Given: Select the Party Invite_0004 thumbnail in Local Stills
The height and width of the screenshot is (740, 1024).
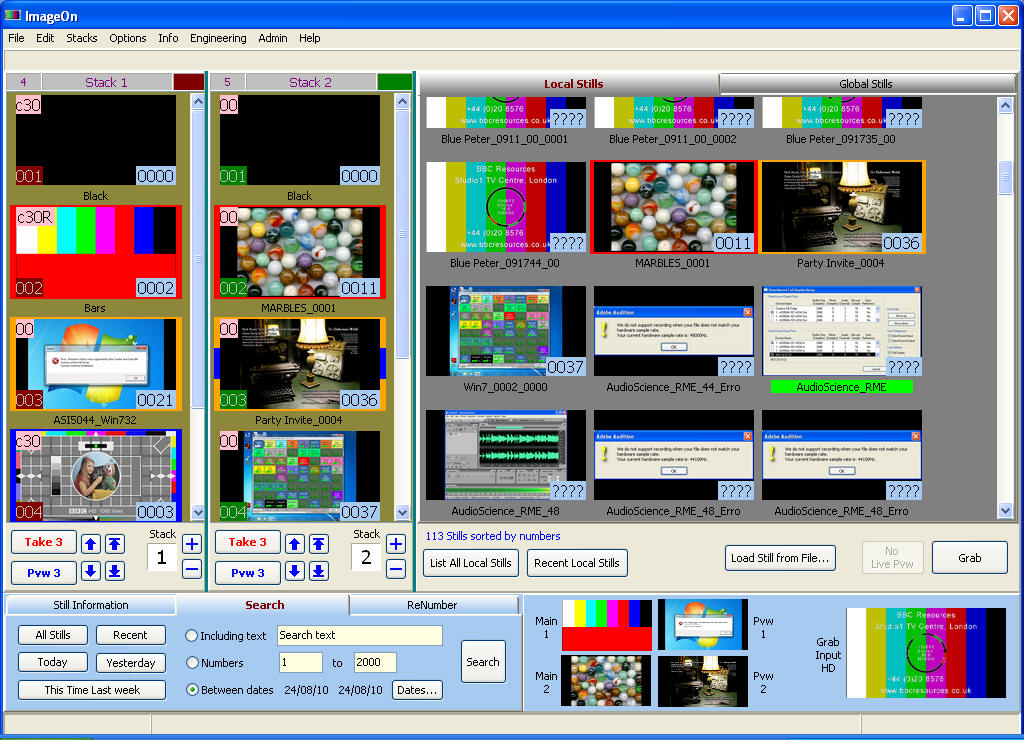Looking at the screenshot, I should (840, 207).
